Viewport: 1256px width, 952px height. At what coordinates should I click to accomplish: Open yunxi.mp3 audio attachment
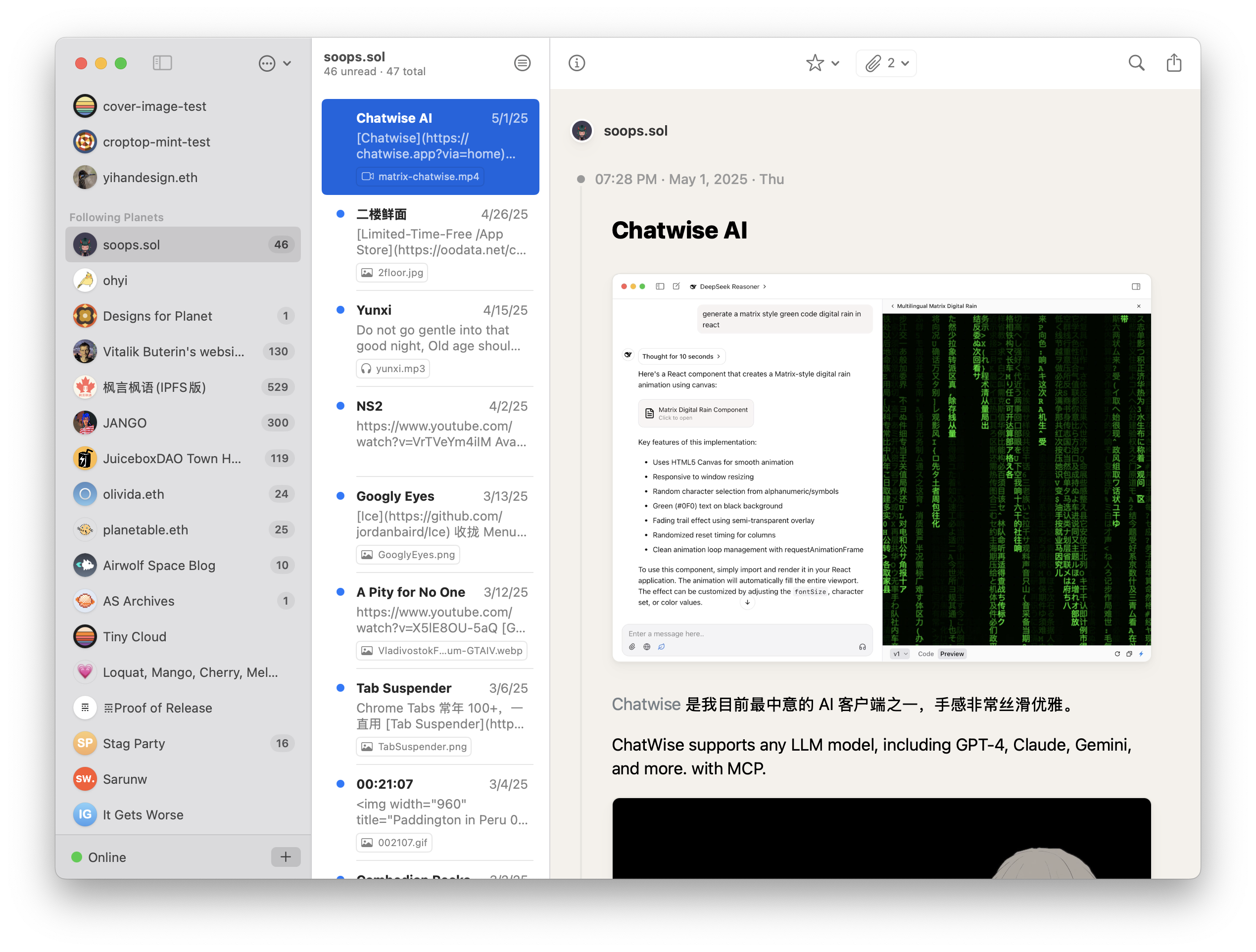point(393,369)
